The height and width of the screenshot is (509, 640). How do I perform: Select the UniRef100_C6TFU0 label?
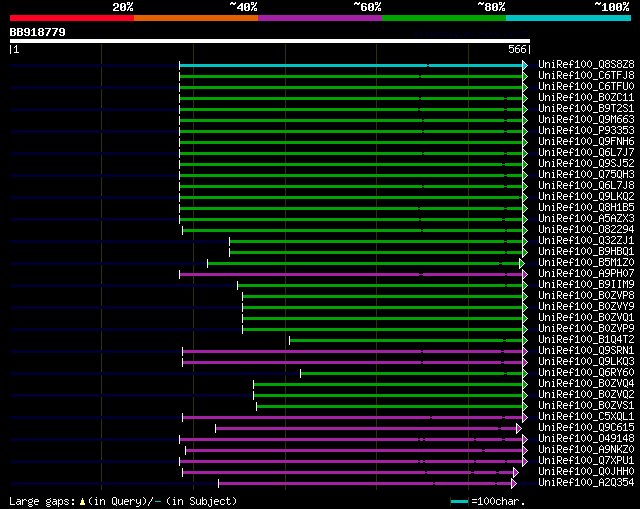(x=586, y=87)
